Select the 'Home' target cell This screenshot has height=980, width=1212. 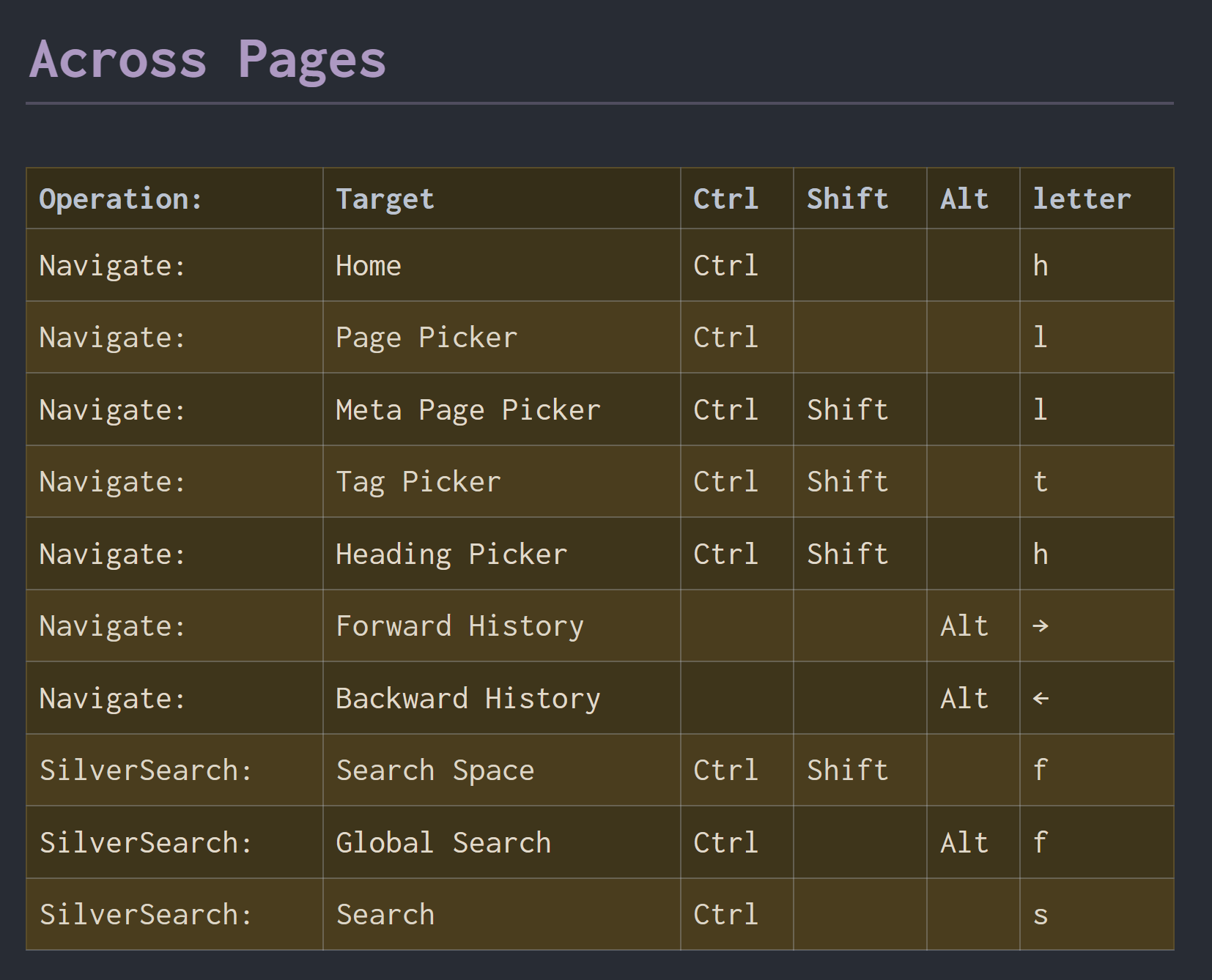(369, 266)
